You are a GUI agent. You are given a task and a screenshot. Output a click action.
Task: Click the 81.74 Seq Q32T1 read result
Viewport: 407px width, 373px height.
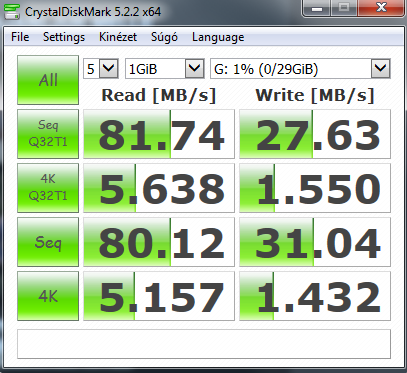[x=159, y=134]
